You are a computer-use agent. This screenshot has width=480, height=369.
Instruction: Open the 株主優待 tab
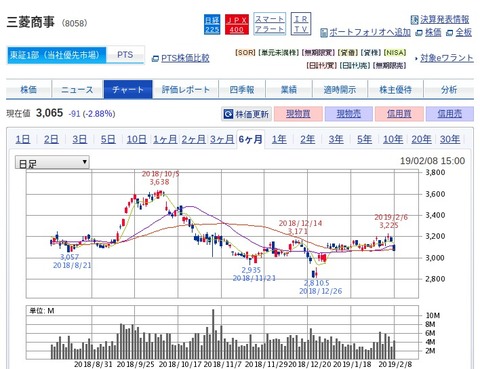point(395,89)
